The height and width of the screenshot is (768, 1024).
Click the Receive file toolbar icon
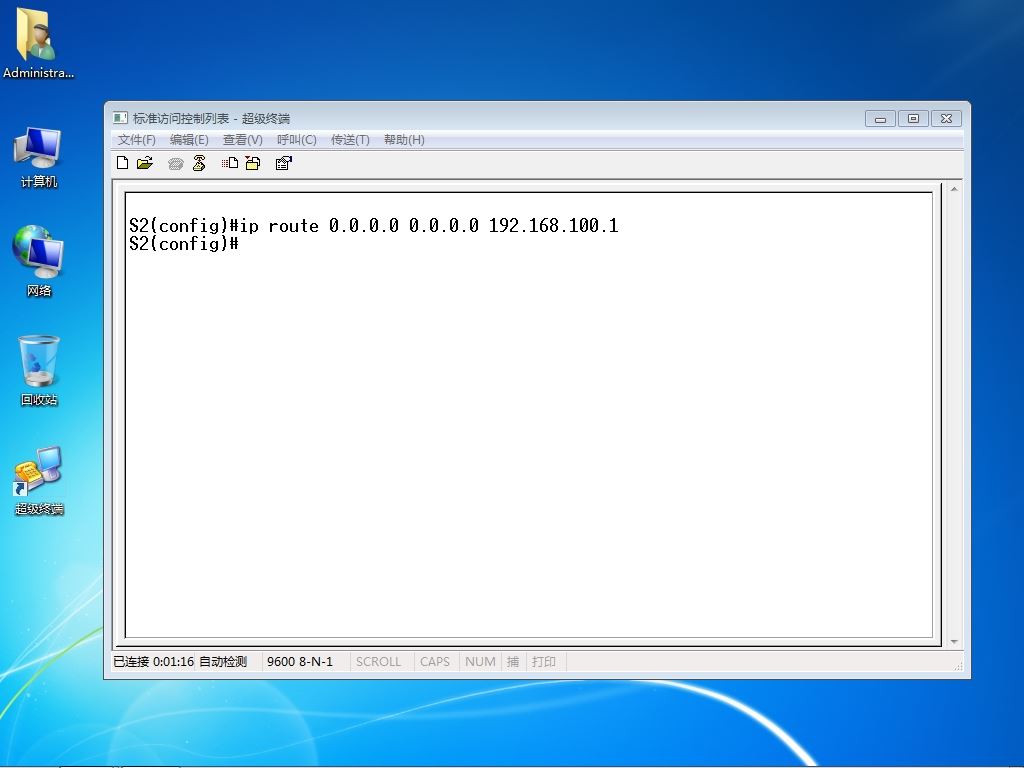click(x=253, y=163)
